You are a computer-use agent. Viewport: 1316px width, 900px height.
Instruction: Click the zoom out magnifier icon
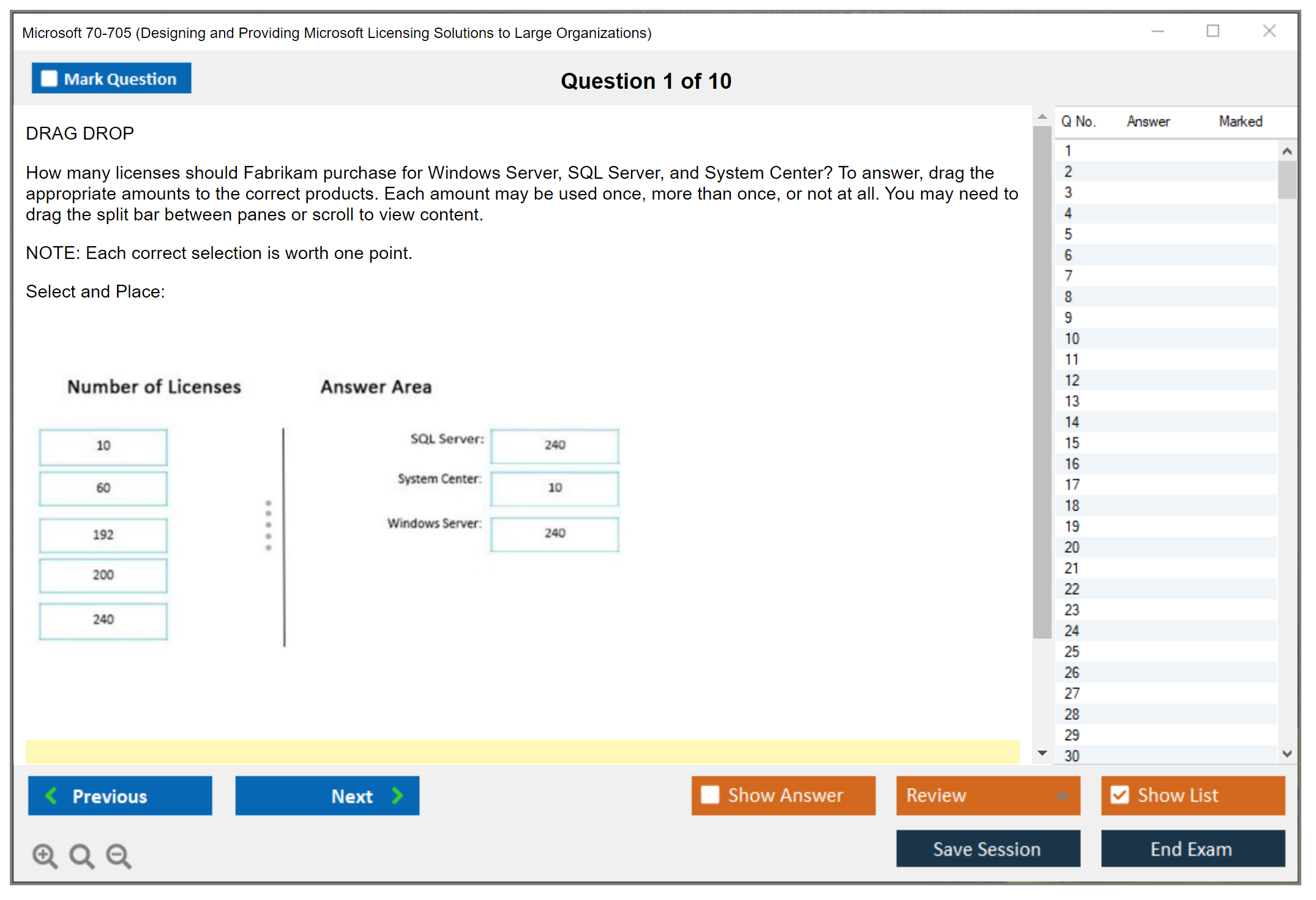pyautogui.click(x=119, y=855)
